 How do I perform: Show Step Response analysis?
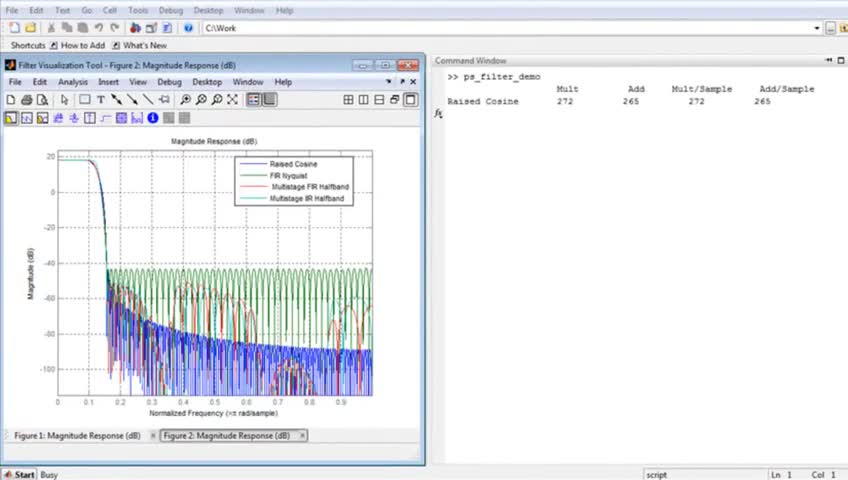tap(105, 118)
